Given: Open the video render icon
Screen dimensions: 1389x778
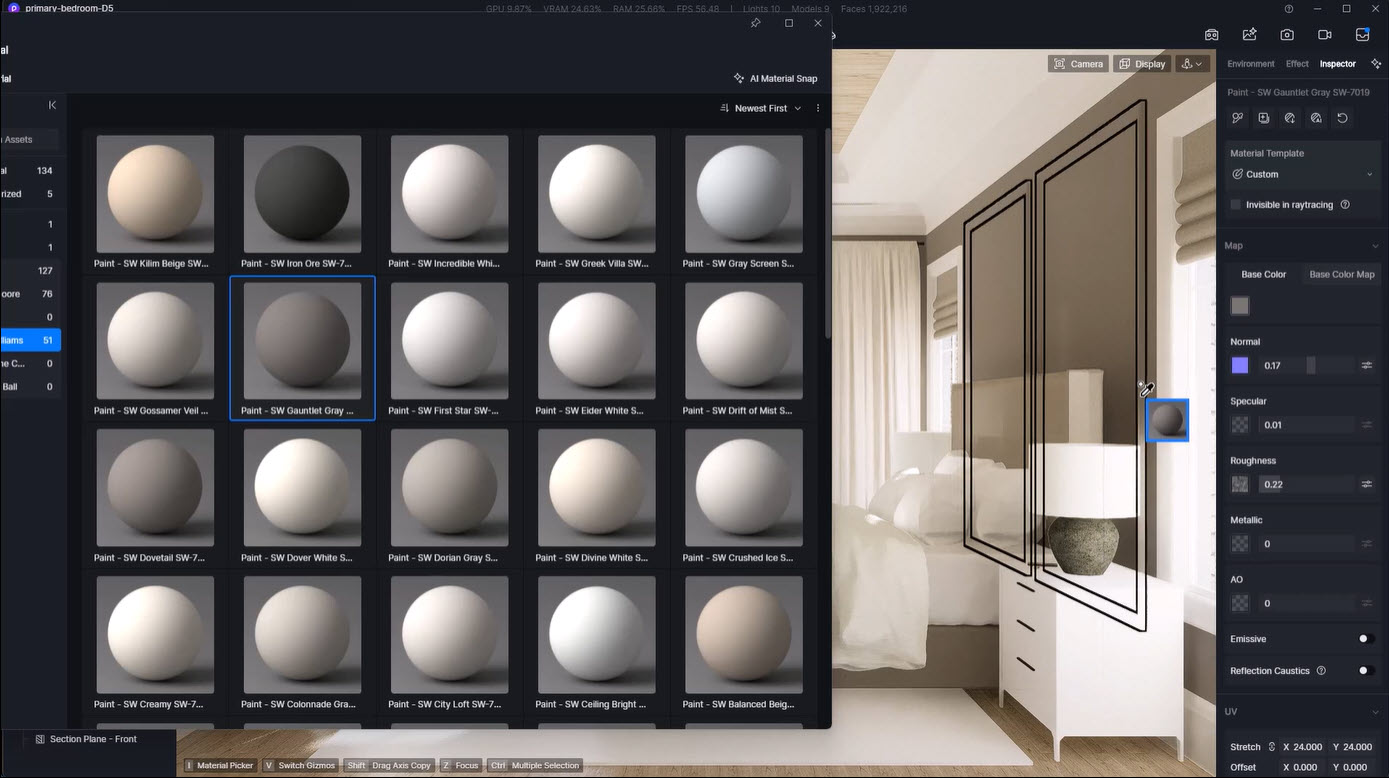Looking at the screenshot, I should (x=1324, y=35).
